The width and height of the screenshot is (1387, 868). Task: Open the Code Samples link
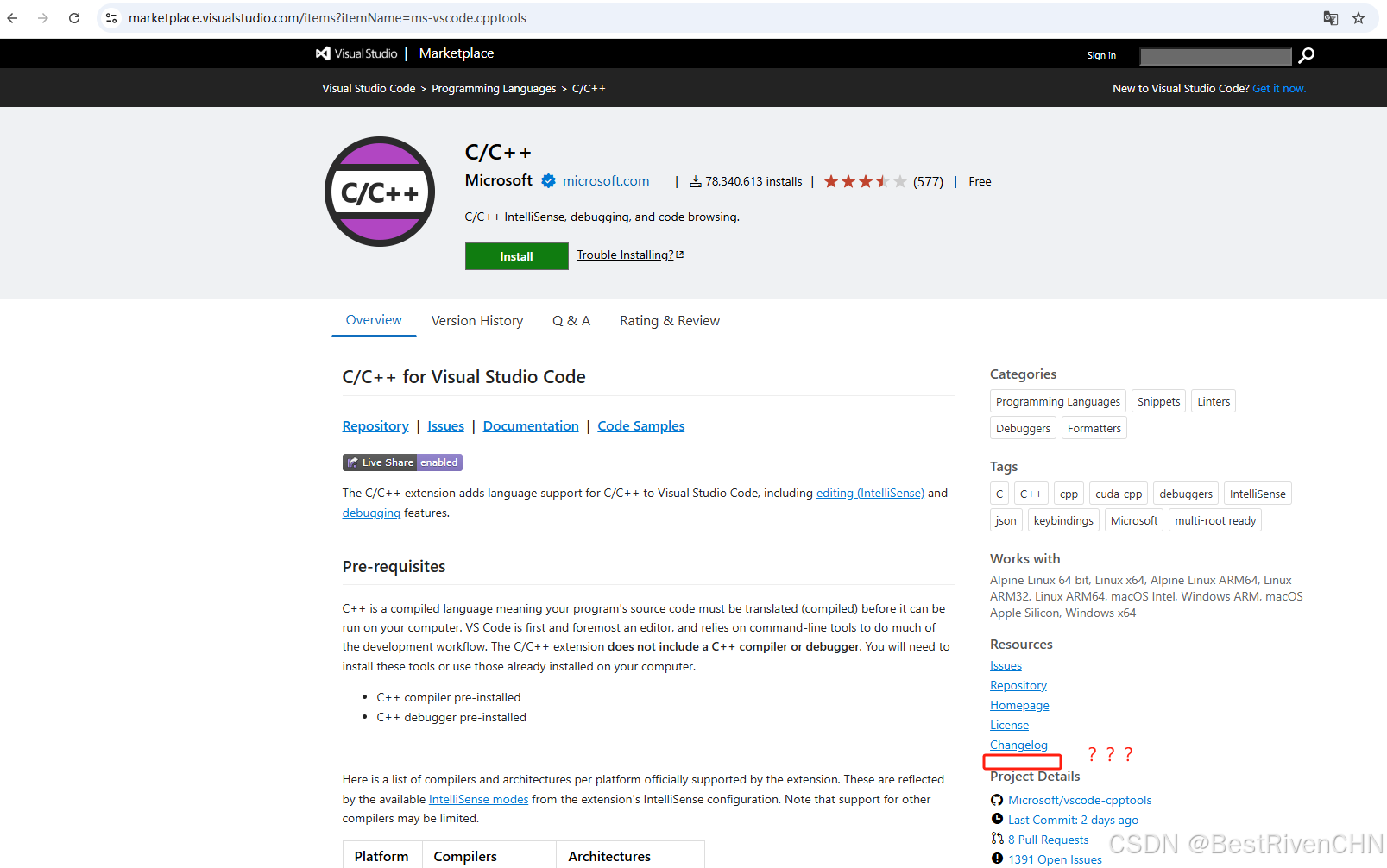641,426
